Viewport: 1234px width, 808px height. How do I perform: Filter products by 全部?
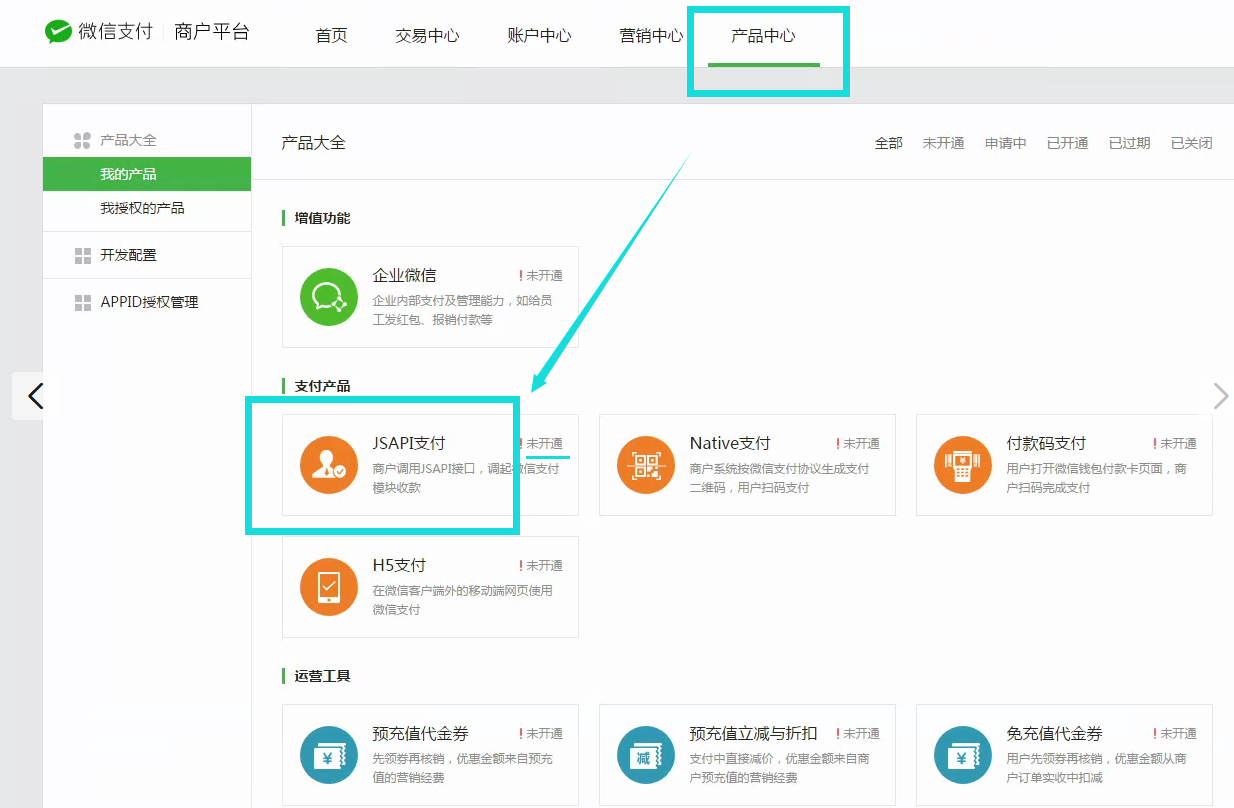point(889,143)
